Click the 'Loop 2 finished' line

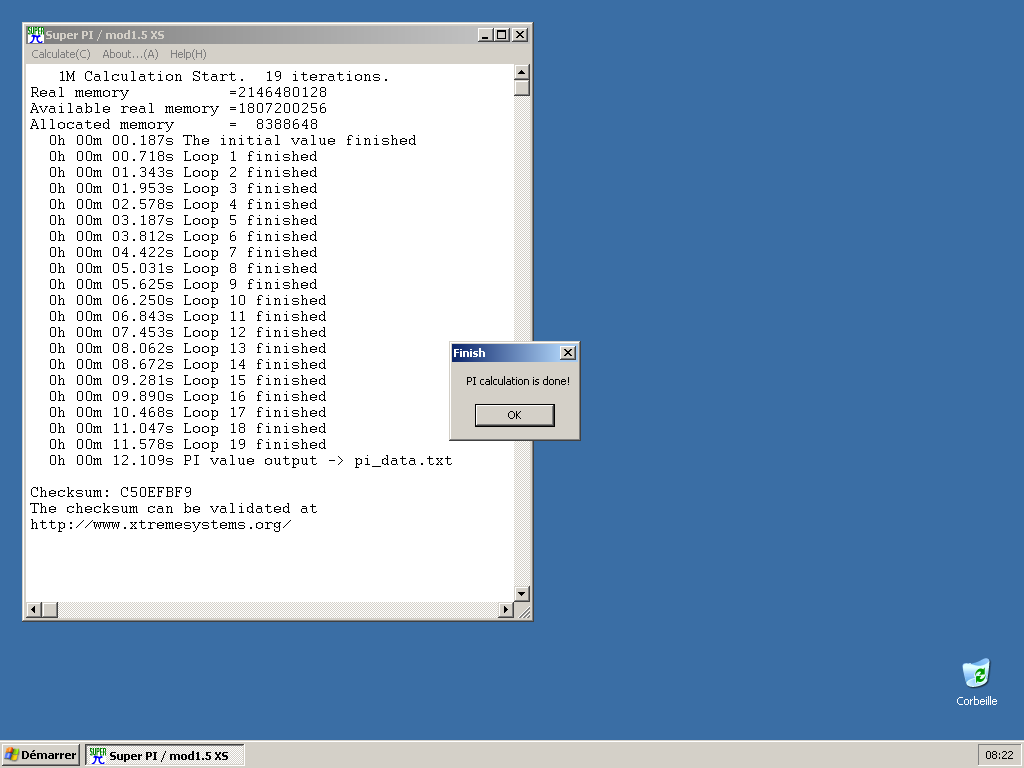click(183, 172)
